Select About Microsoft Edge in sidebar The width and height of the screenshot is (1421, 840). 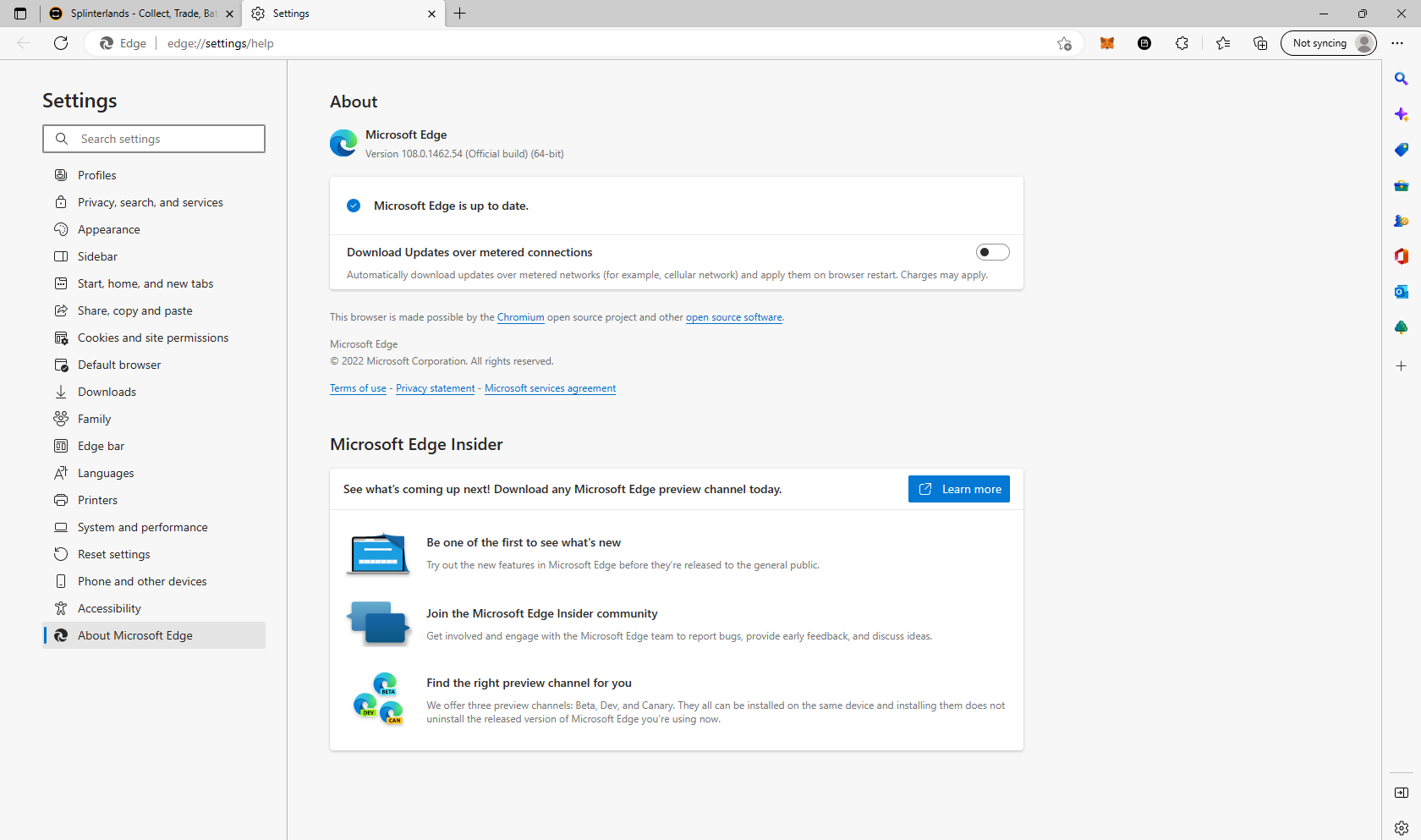(x=154, y=635)
